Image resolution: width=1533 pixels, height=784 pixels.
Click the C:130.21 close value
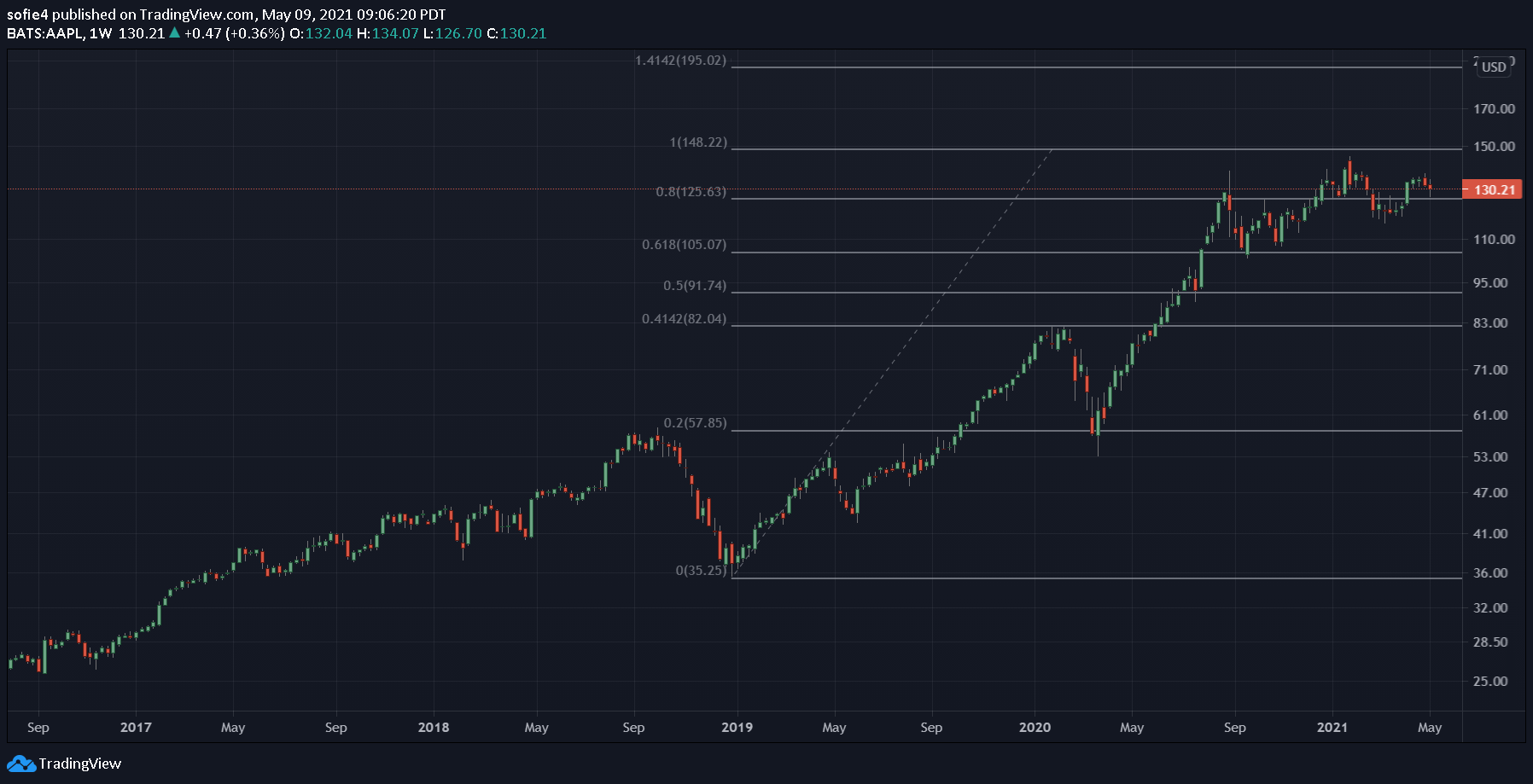click(x=516, y=33)
